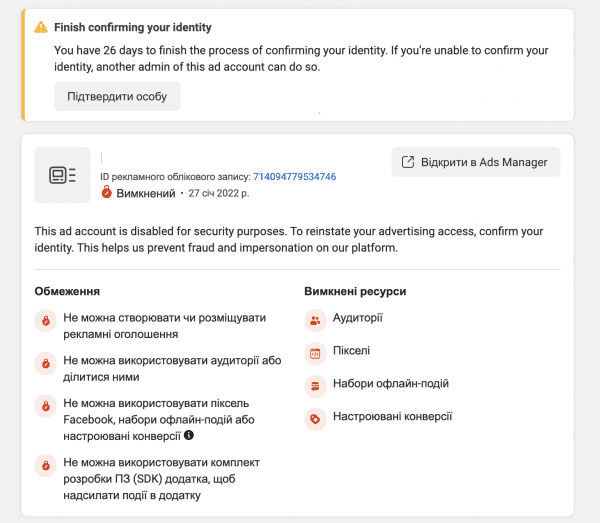Image resolution: width=600 pixels, height=523 pixels.
Task: Select the Аудиторії disabled resource
Action: [358, 318]
